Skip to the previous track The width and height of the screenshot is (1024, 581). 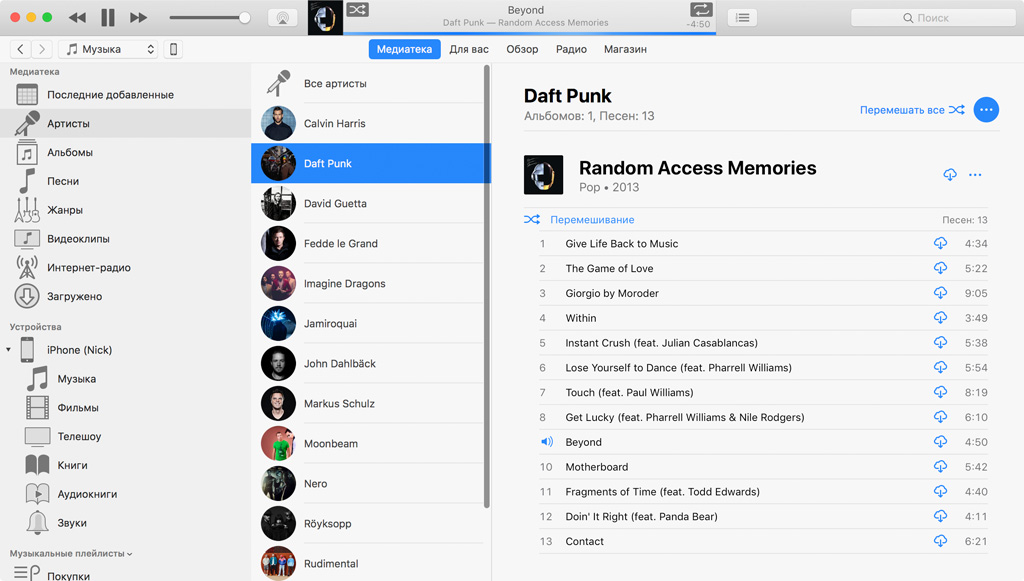coord(77,18)
